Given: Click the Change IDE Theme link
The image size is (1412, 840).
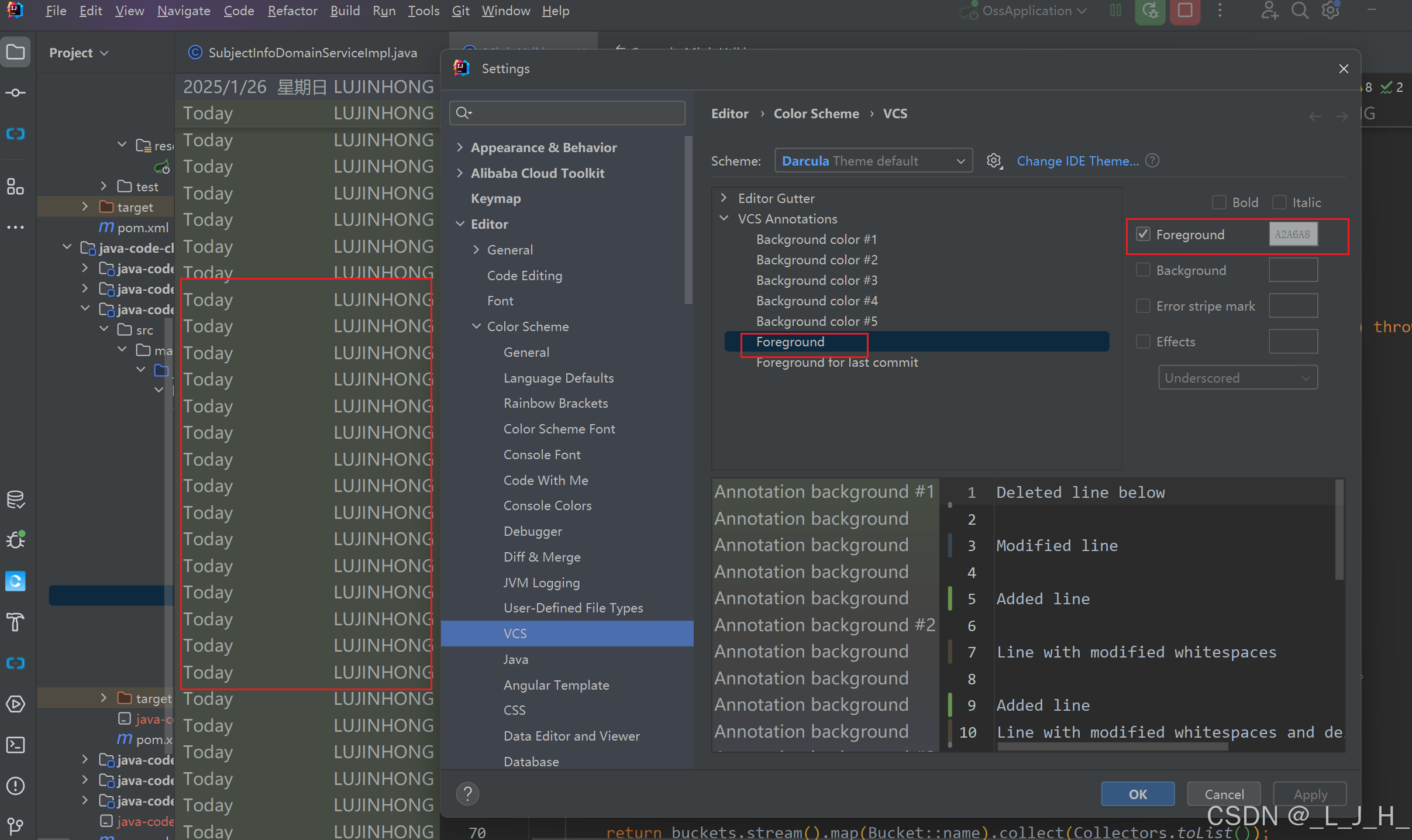Looking at the screenshot, I should [1077, 161].
